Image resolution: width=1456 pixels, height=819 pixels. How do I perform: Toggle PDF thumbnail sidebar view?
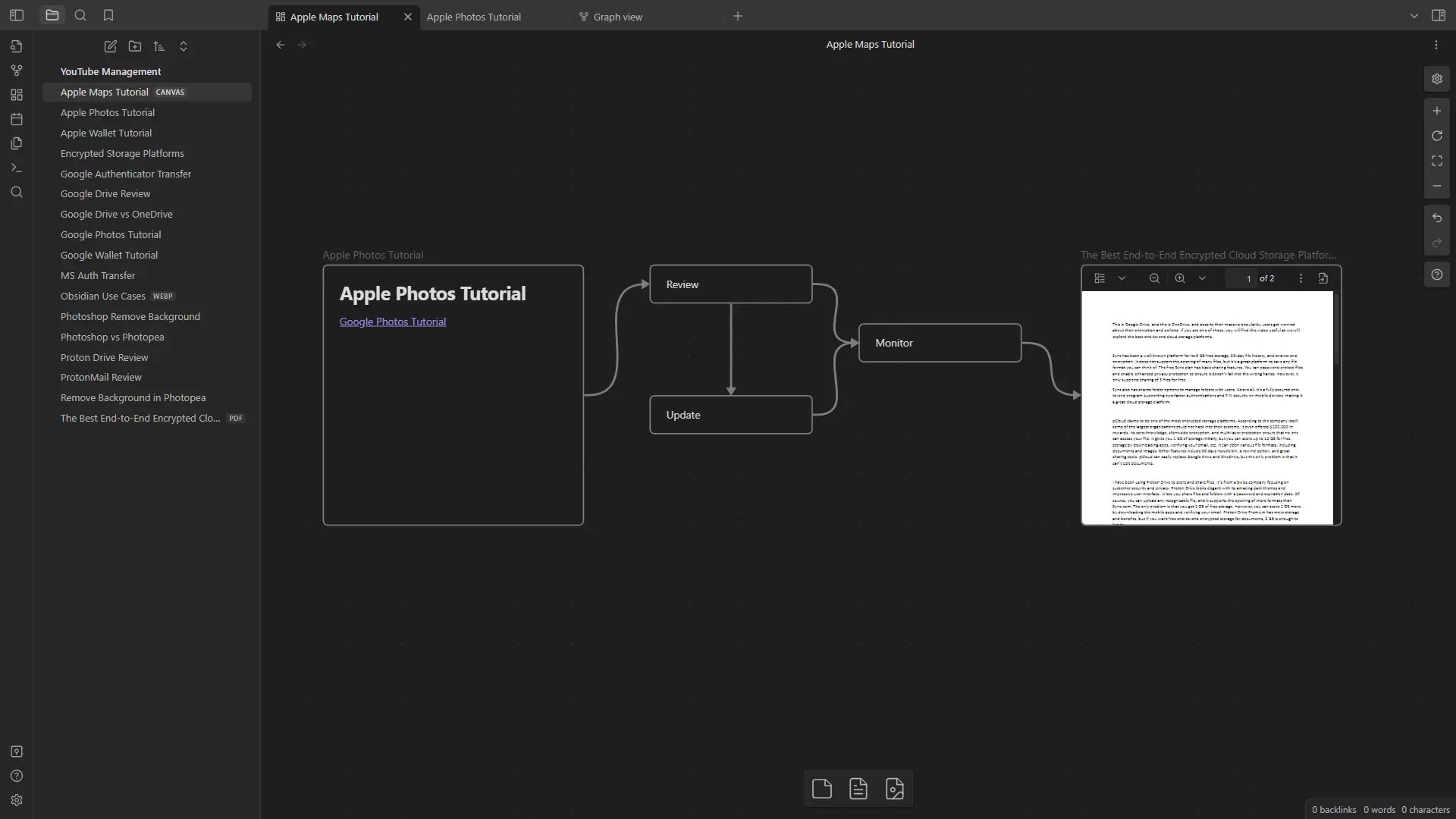[1100, 278]
